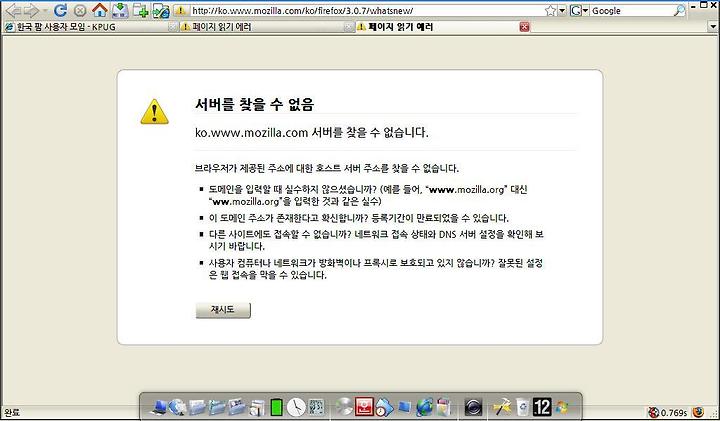The image size is (720, 421).
Task: Click the magnifier search icon
Action: point(679,11)
